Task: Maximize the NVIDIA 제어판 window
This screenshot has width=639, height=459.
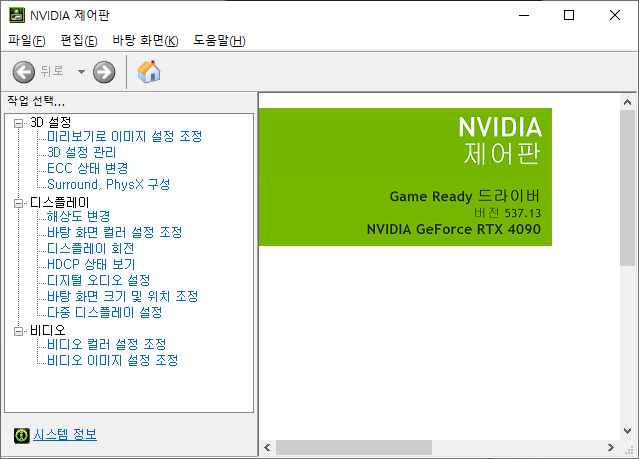Action: [569, 15]
